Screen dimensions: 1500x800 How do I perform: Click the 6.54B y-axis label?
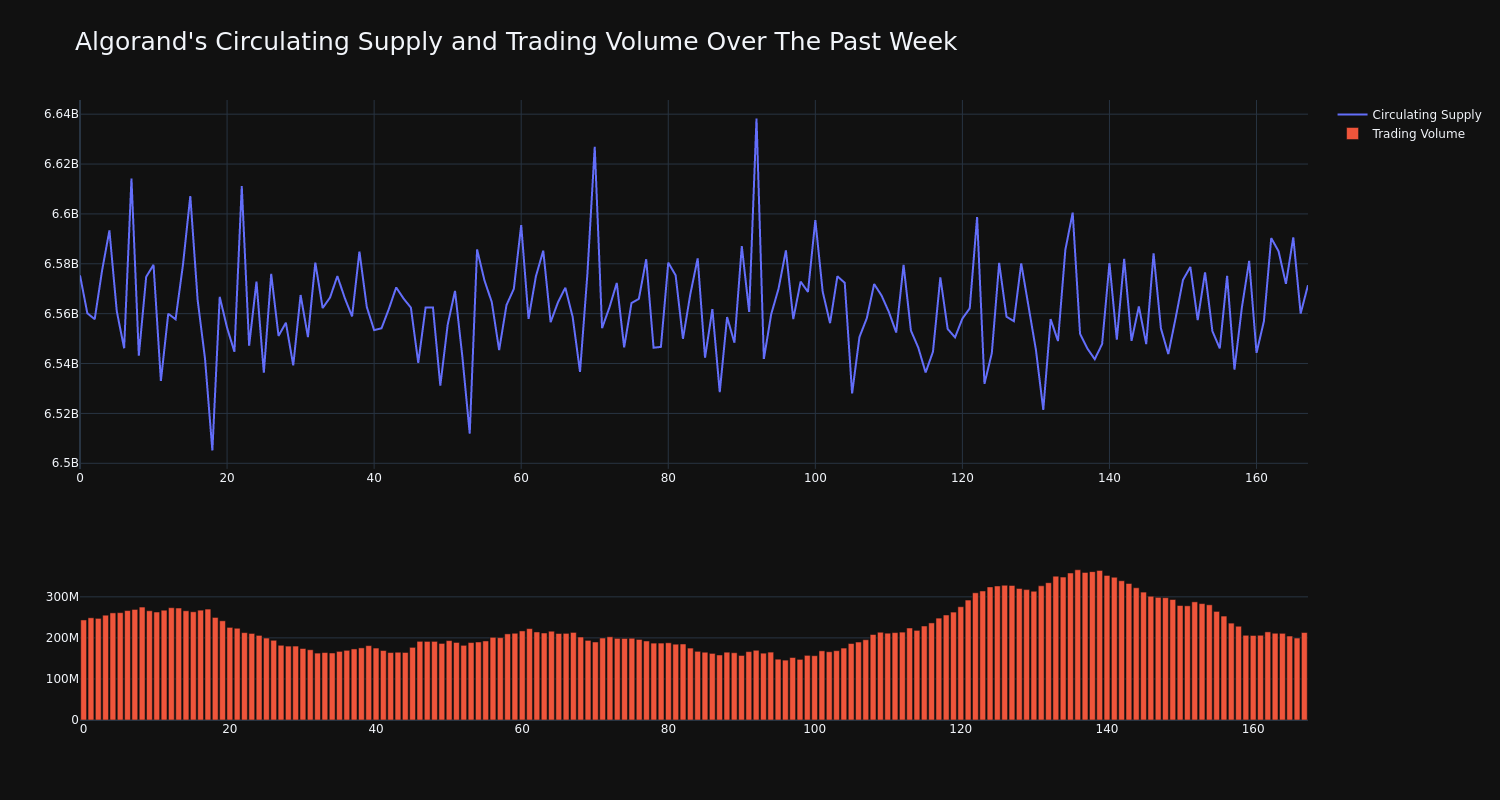[61, 364]
